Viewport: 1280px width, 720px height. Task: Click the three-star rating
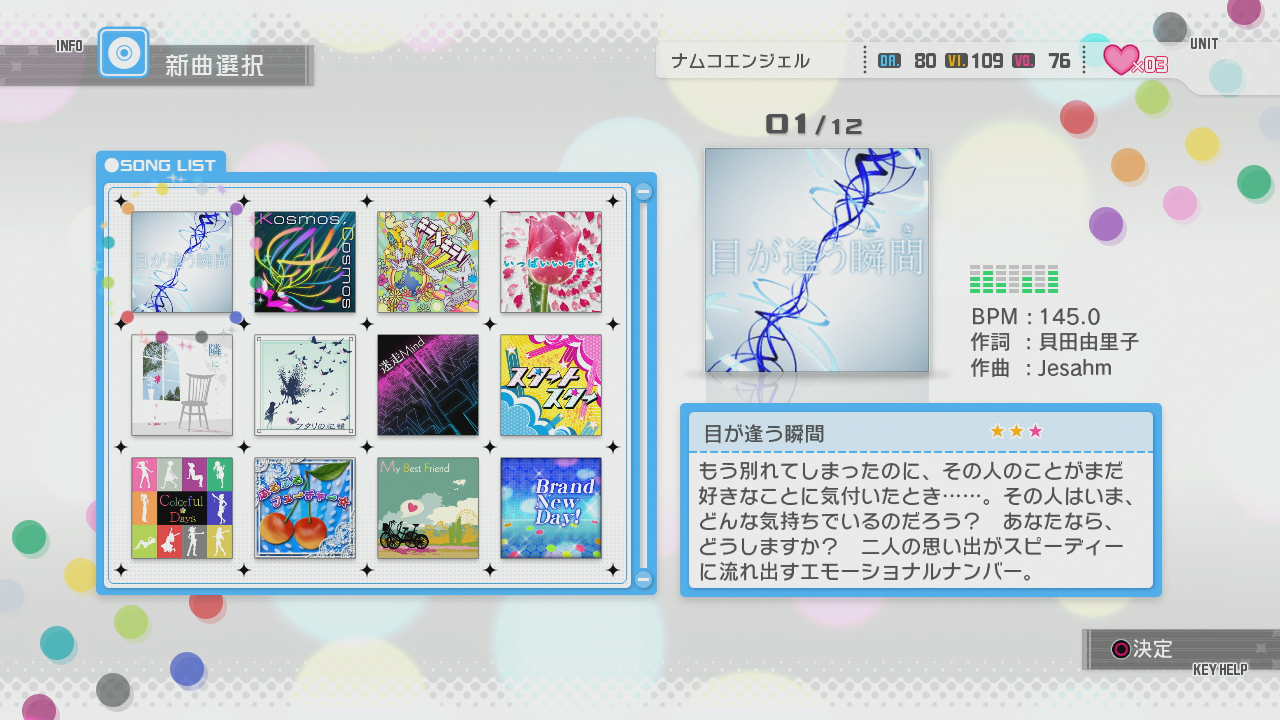(x=1016, y=431)
